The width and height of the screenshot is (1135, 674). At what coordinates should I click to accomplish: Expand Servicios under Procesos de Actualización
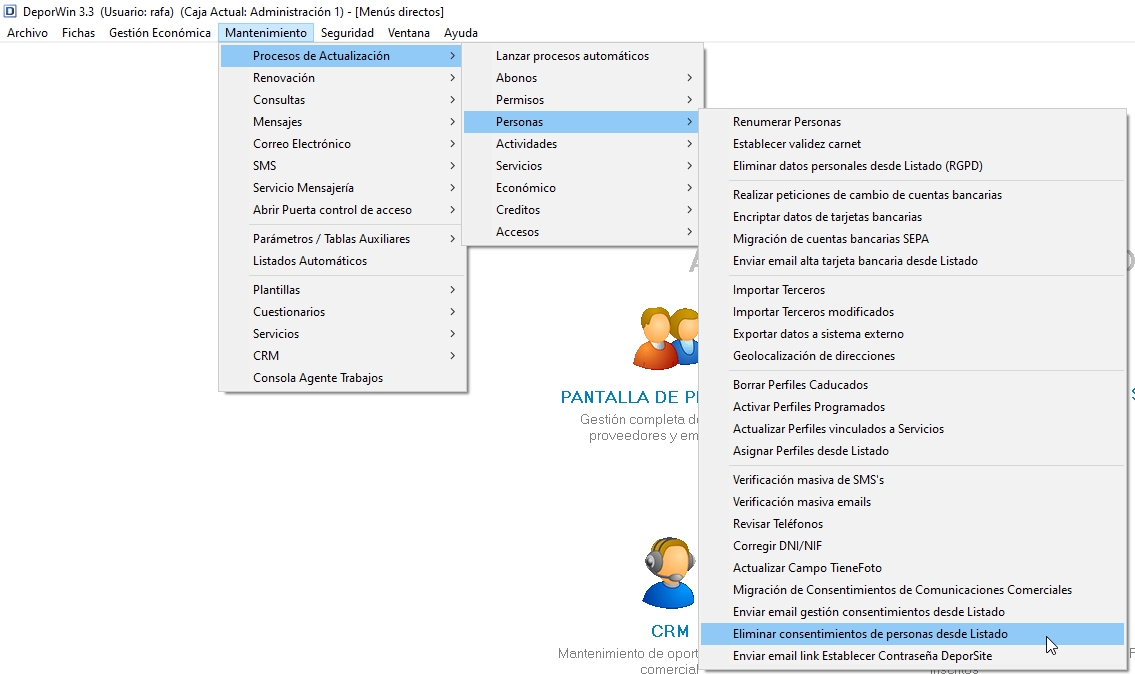(x=583, y=166)
